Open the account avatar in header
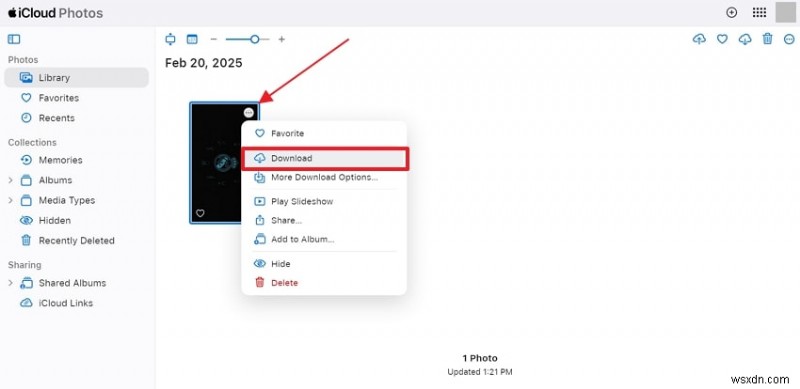Viewport: 800px width, 389px height. click(785, 13)
